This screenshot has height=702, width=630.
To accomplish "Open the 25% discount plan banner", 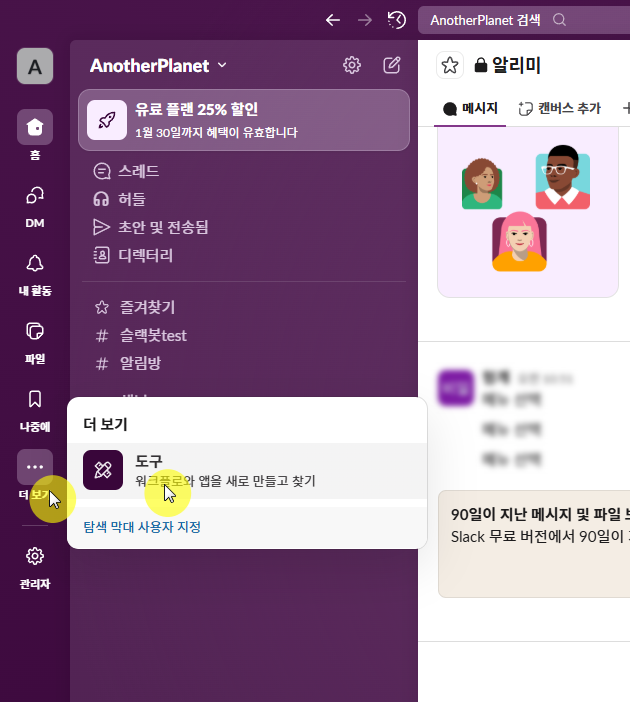I will (x=244, y=120).
